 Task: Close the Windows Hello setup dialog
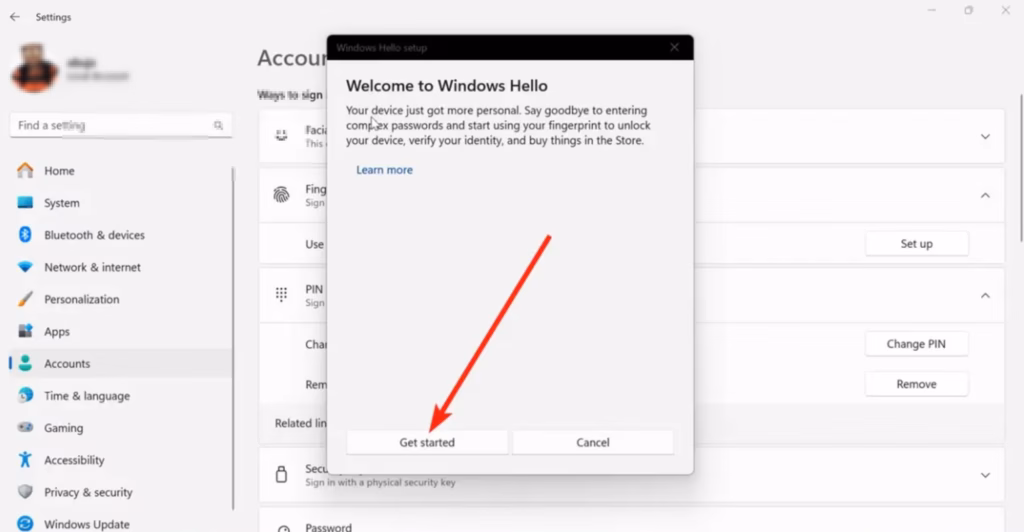point(674,47)
